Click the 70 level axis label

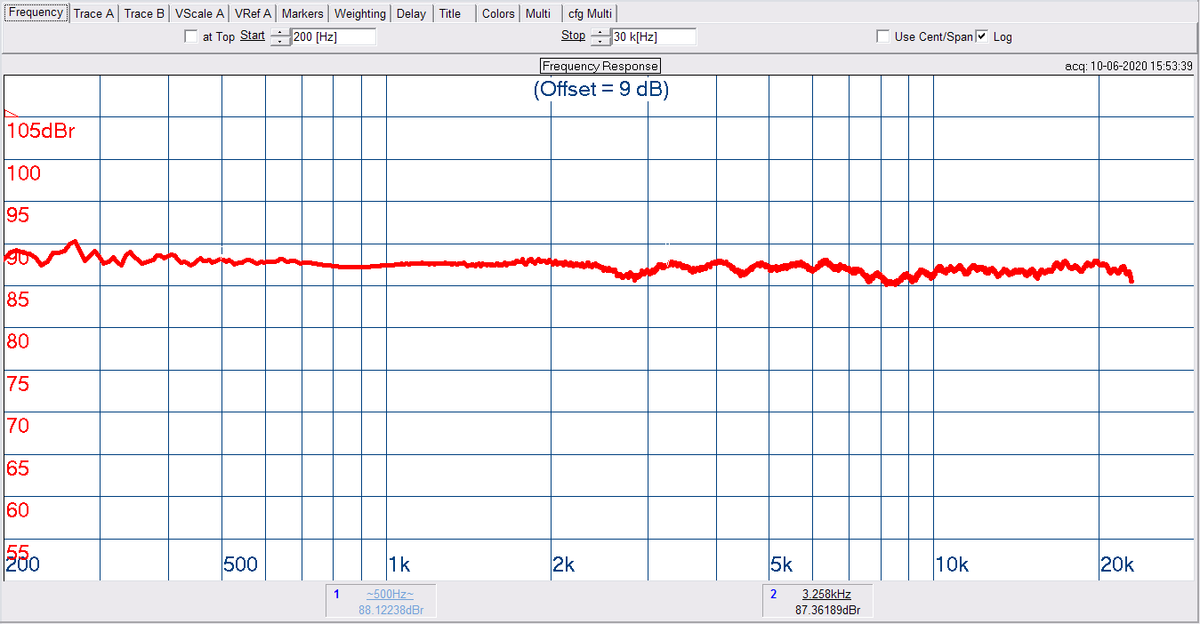point(18,426)
